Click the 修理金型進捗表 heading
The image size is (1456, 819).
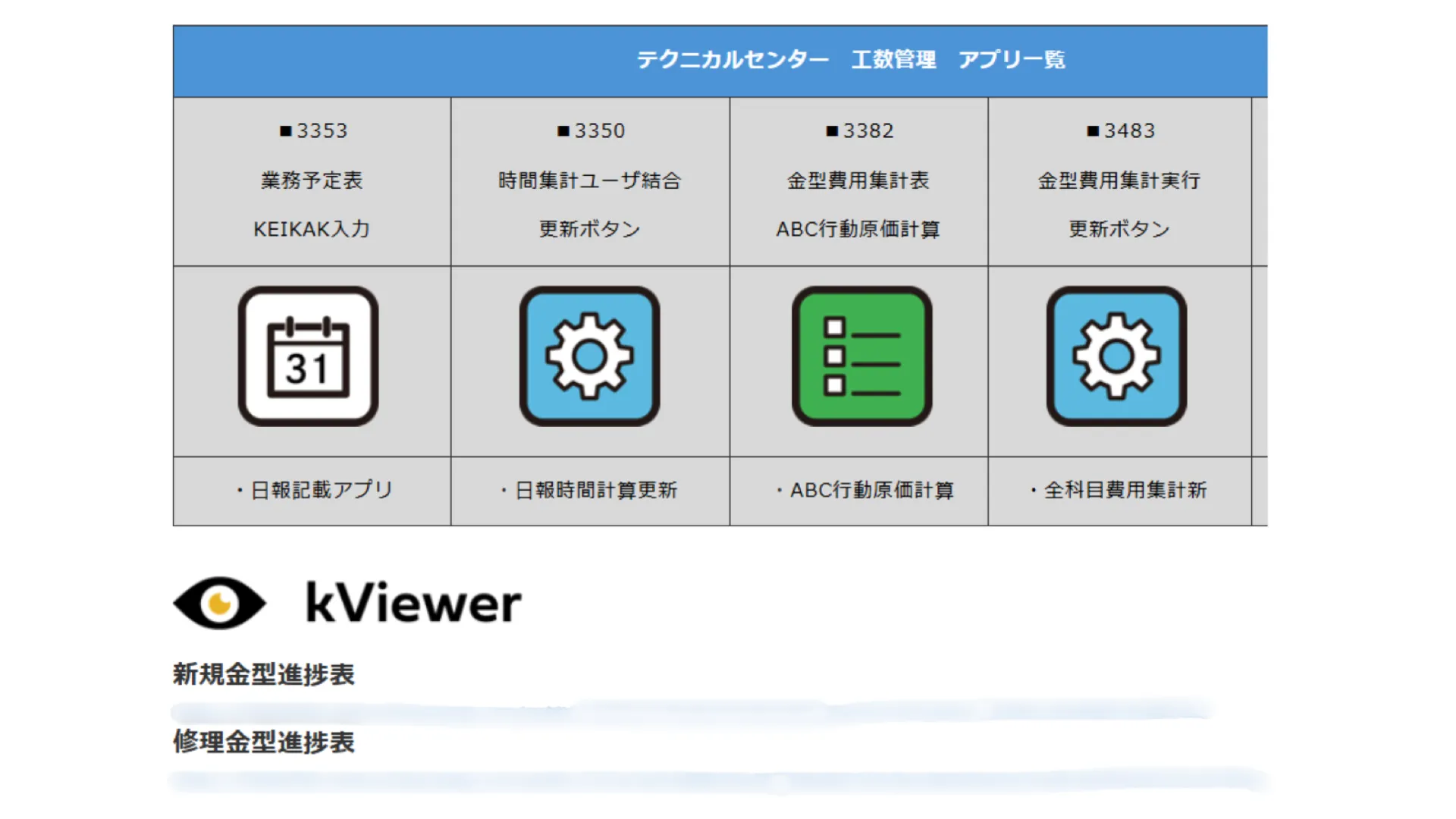tap(264, 742)
